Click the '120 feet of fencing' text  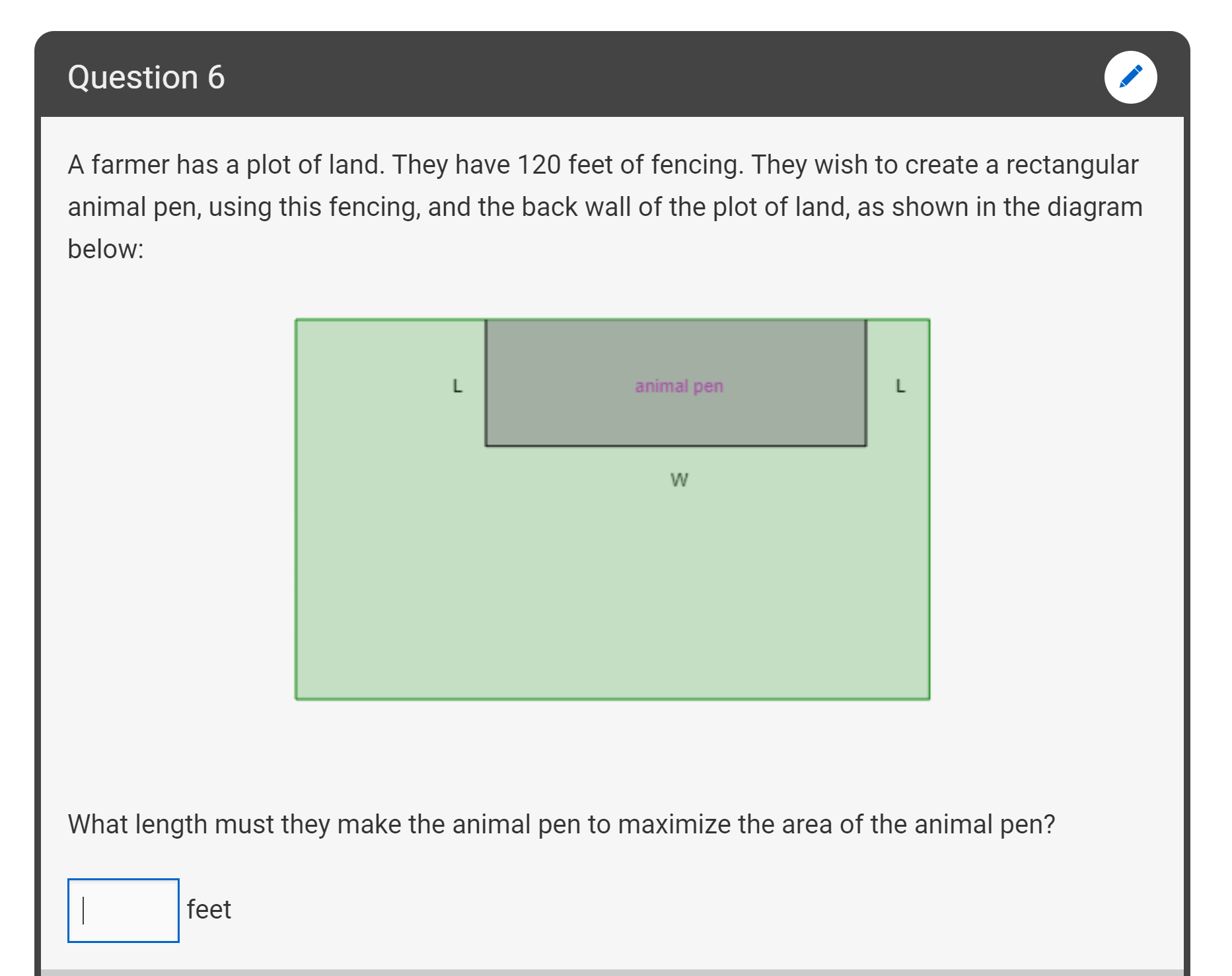[x=630, y=164]
